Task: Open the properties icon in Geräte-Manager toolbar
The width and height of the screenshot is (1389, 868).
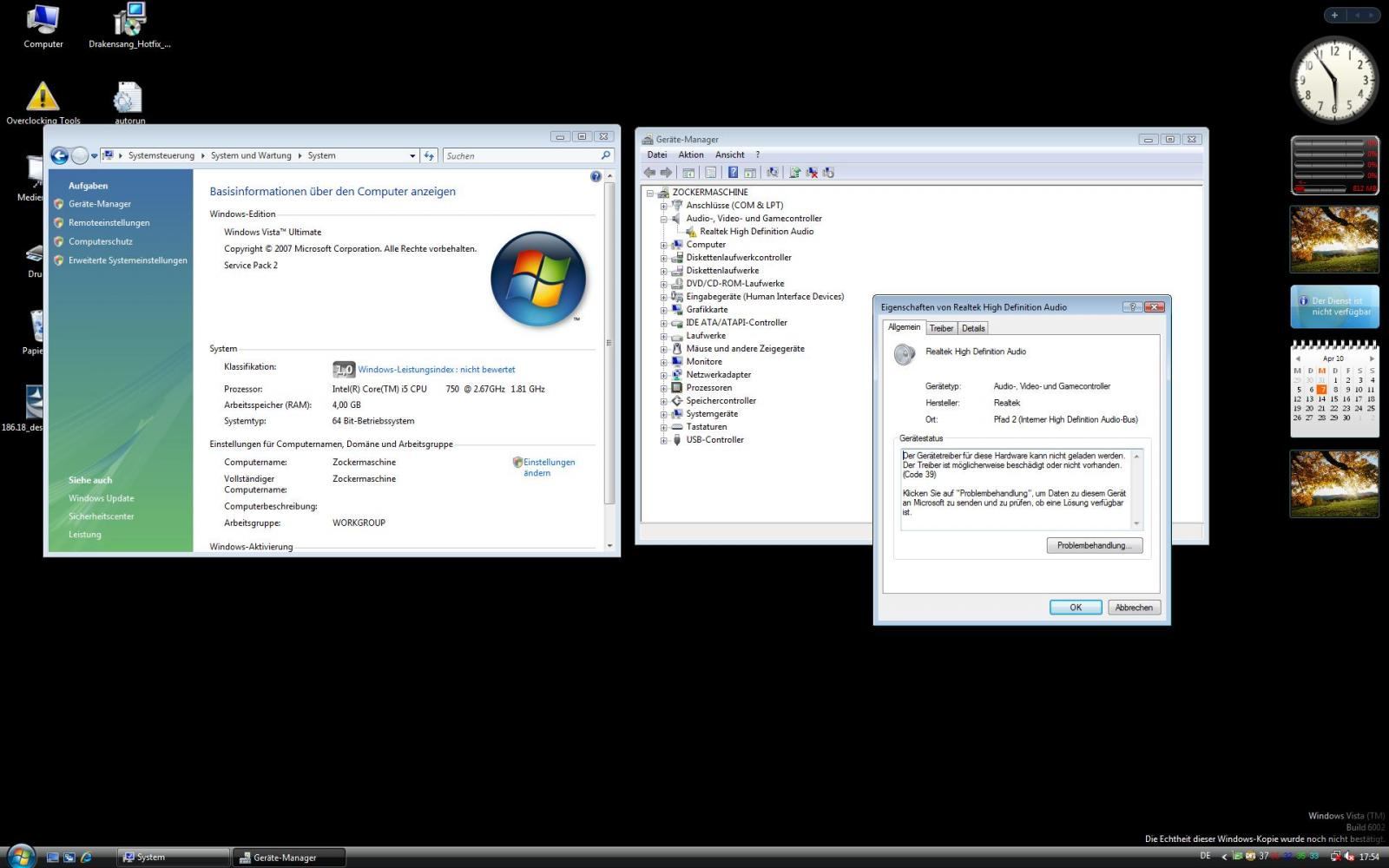Action: tap(710, 173)
